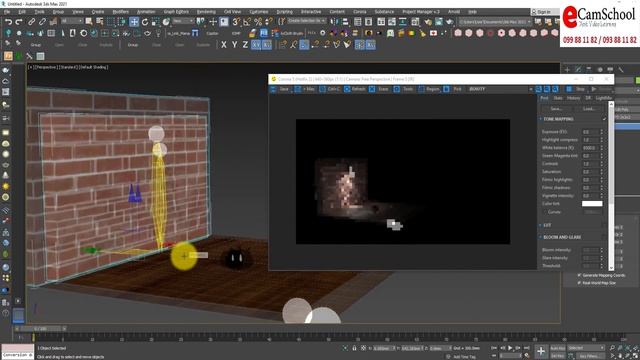
Task: Click the Region button in Corona VFB
Action: pos(429,89)
